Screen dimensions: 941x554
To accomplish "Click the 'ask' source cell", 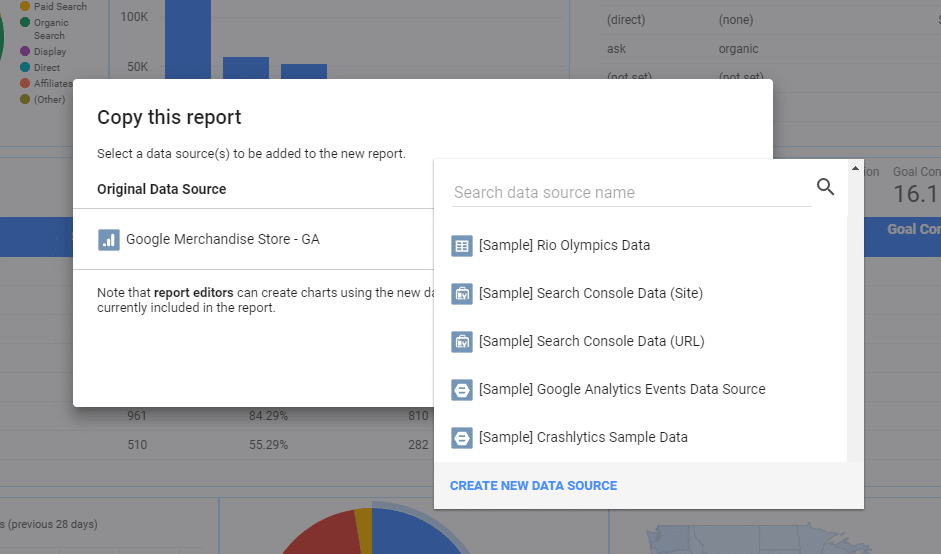I will click(616, 49).
